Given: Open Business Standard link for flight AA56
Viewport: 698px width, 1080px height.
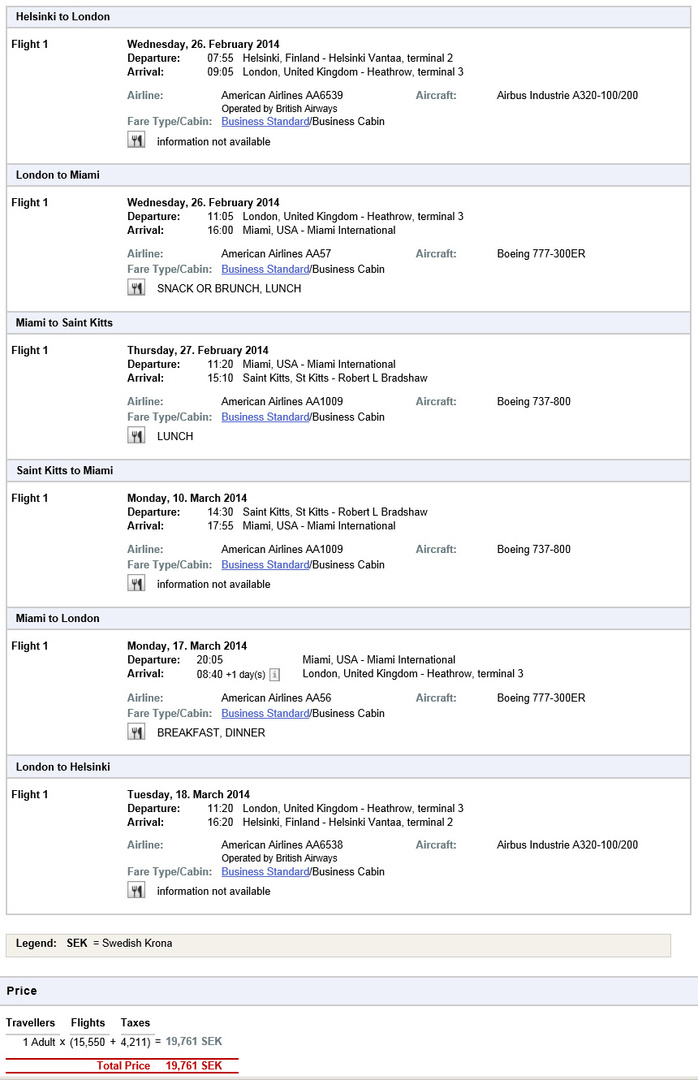Looking at the screenshot, I should [x=265, y=713].
